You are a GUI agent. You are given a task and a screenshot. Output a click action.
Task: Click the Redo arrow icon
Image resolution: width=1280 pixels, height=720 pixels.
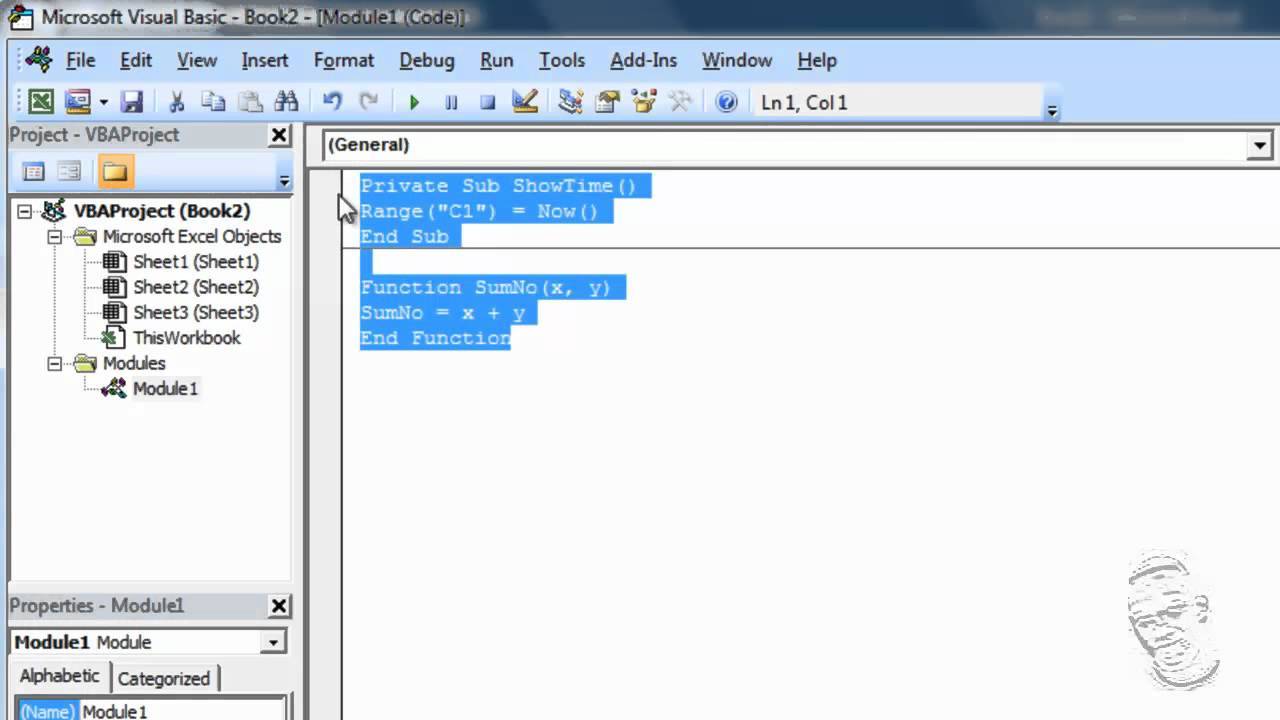(x=369, y=101)
